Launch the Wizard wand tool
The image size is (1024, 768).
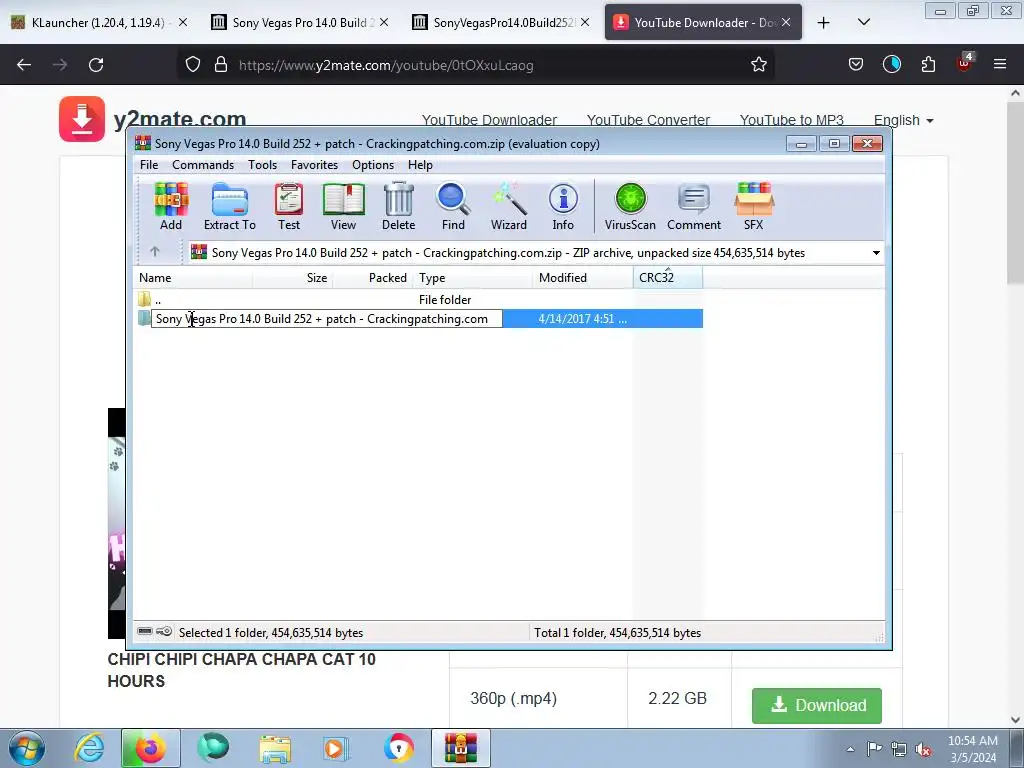pos(509,206)
